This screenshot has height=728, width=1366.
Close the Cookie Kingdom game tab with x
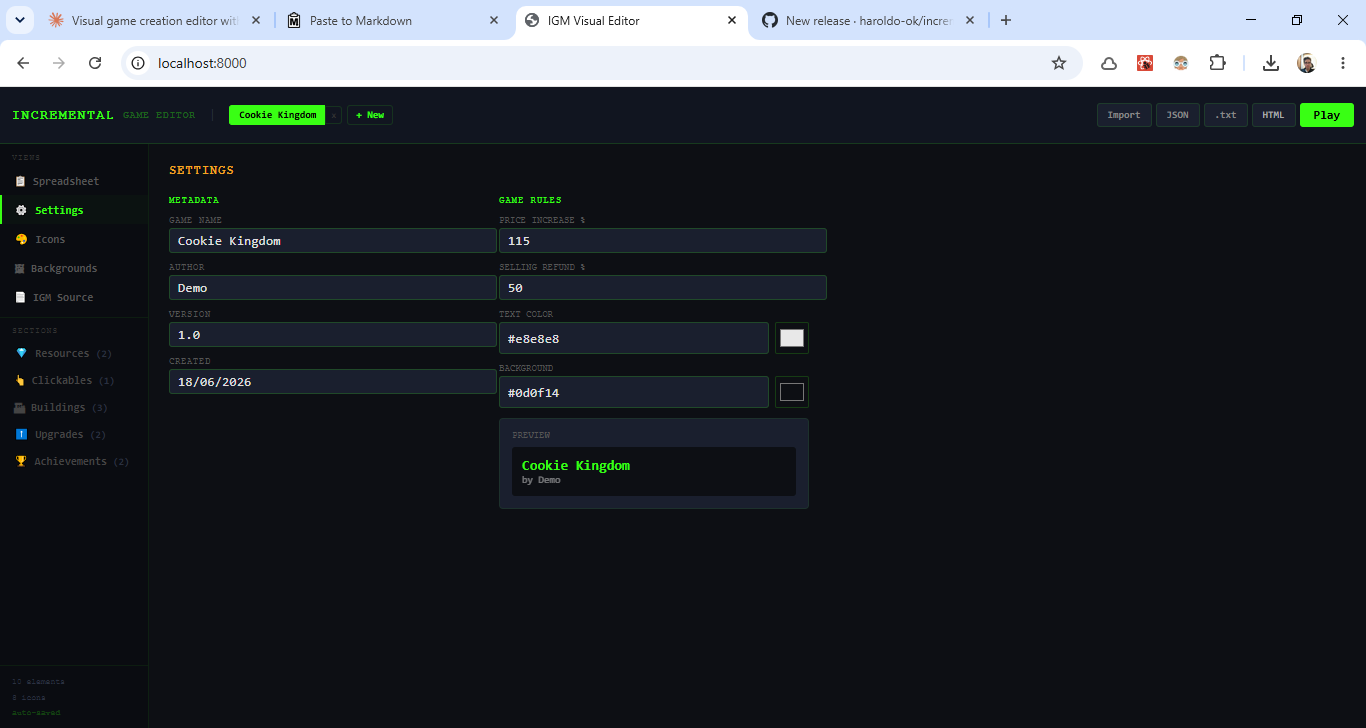tap(334, 115)
